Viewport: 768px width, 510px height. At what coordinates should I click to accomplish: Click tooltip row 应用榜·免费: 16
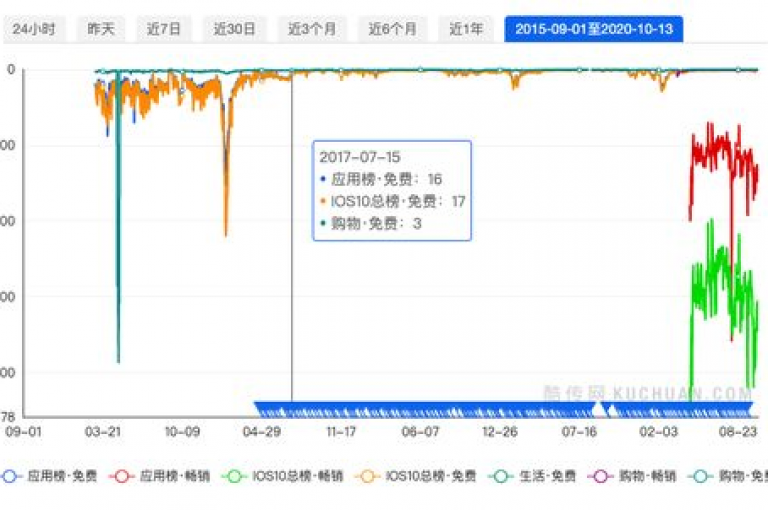coord(381,179)
